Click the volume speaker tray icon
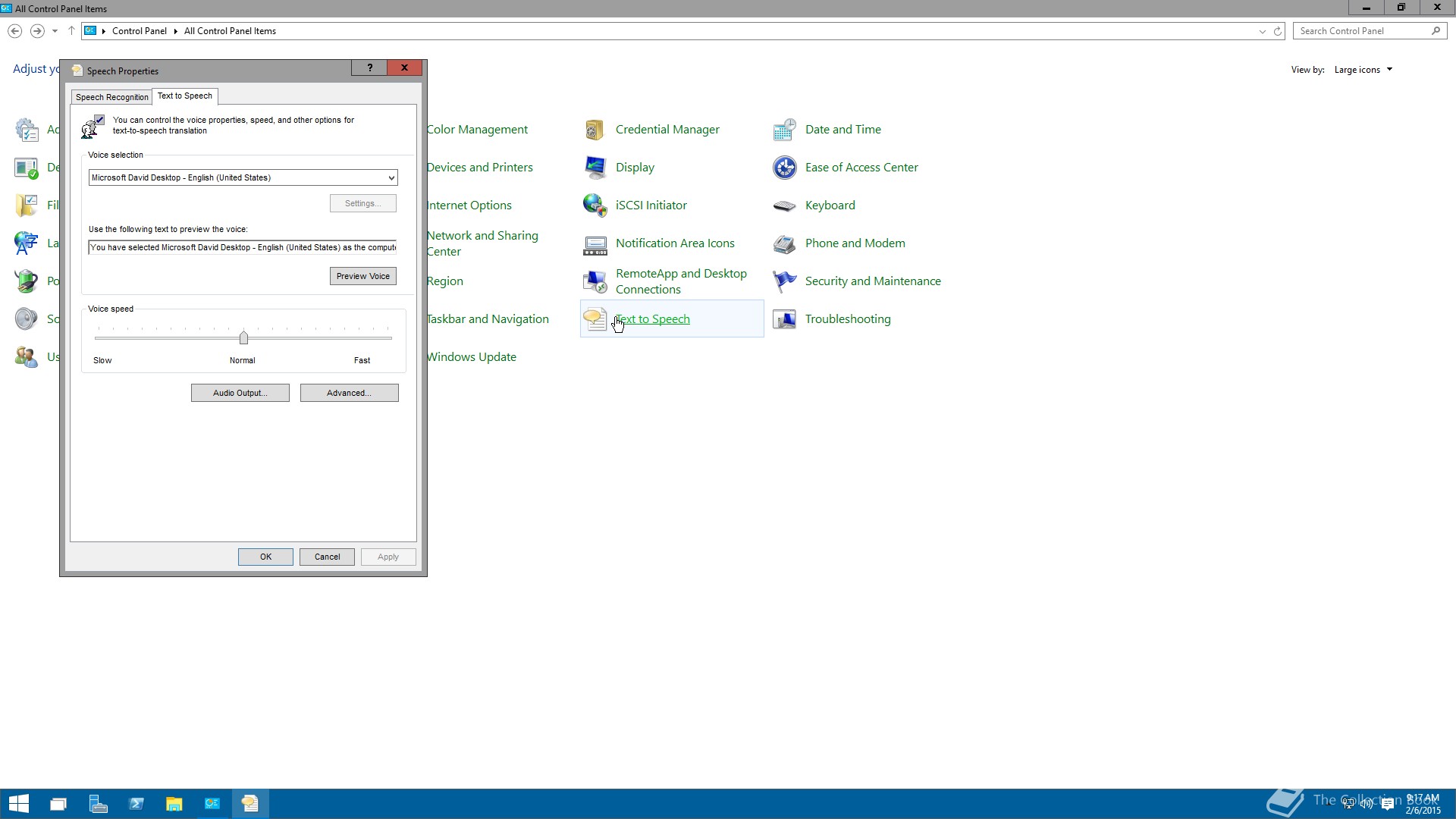The image size is (1456, 819). pos(1367,804)
